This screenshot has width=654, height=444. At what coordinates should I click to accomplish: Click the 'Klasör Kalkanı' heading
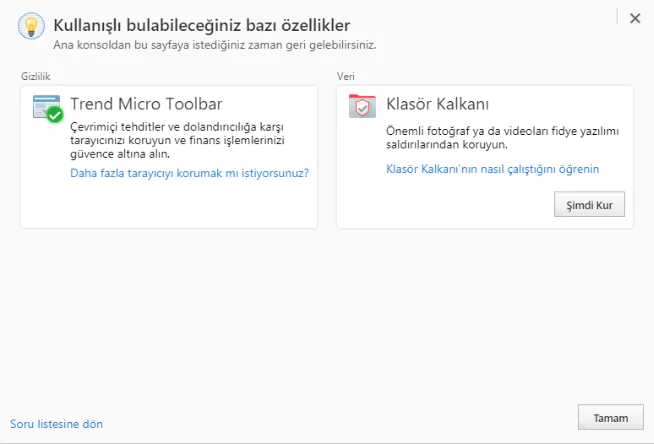tap(437, 104)
